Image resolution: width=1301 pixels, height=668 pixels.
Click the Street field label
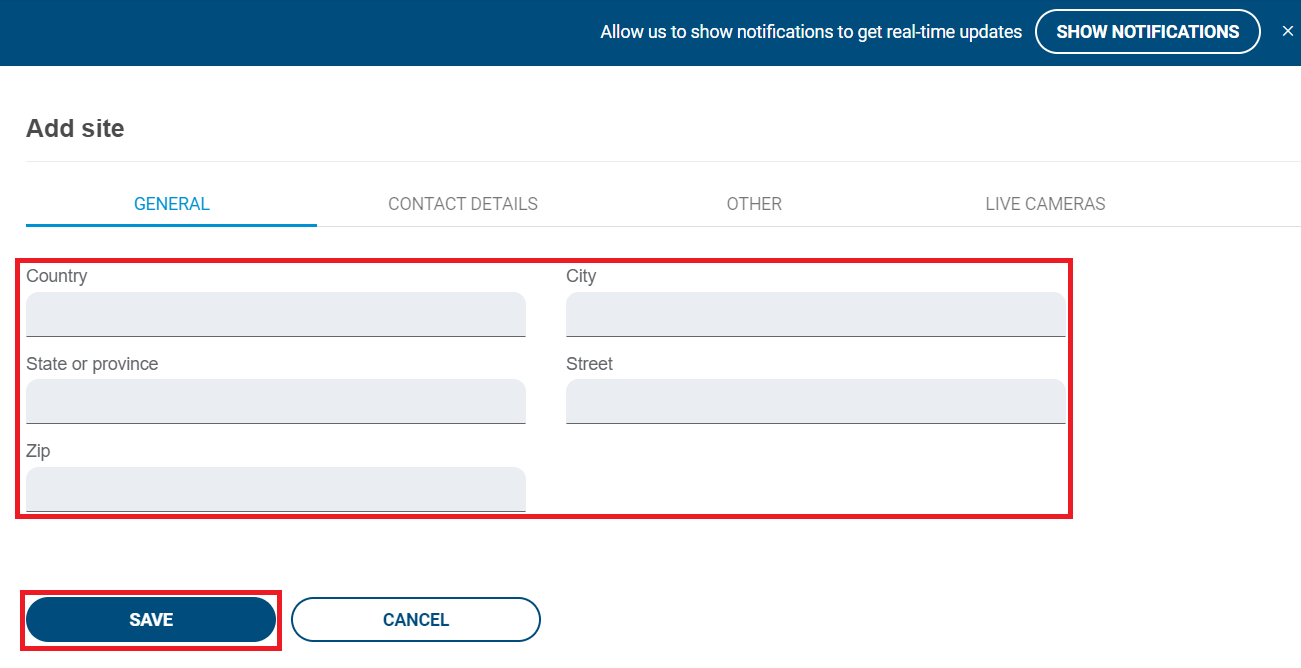(x=589, y=364)
